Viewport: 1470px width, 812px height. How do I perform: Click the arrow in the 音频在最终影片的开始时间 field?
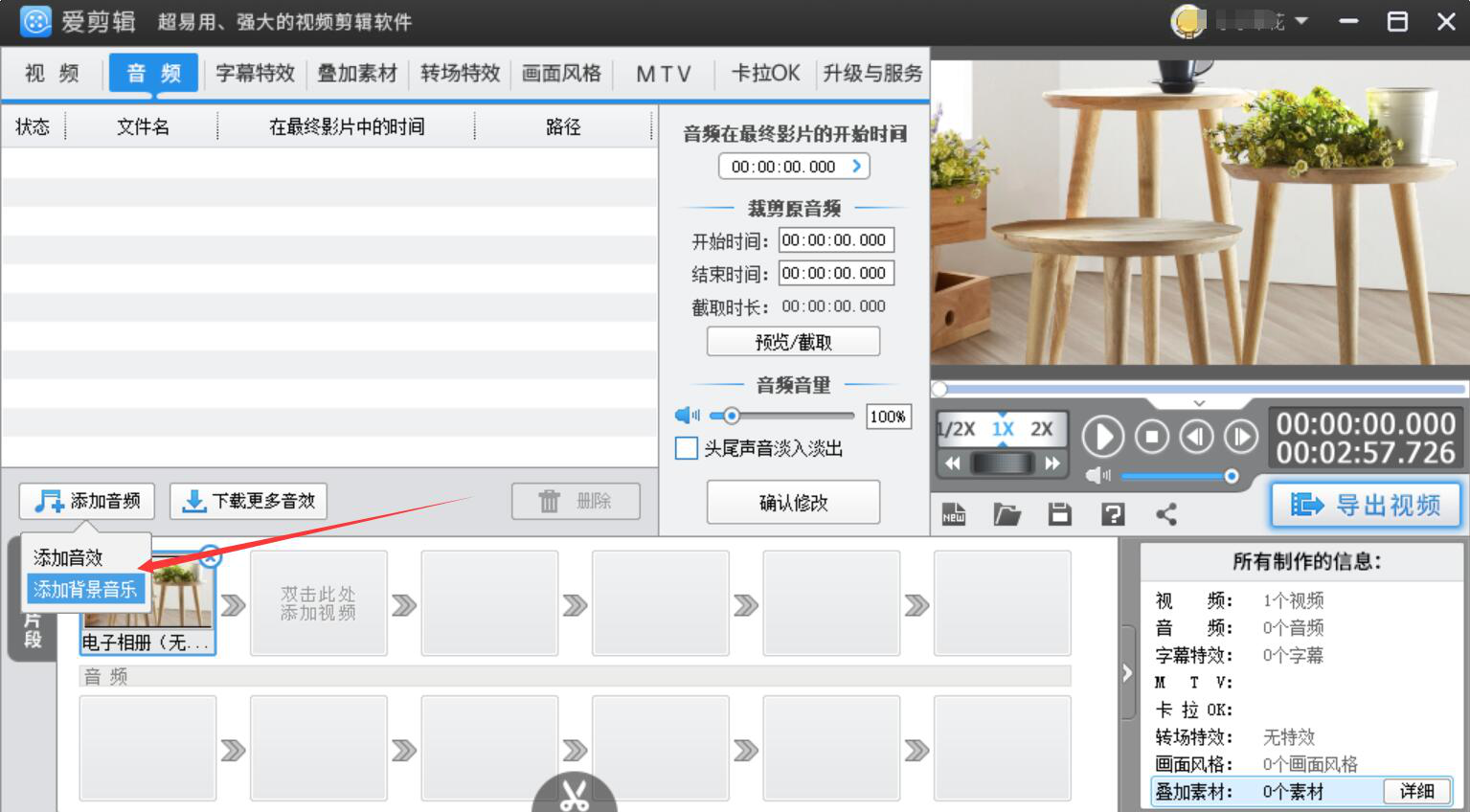[856, 166]
